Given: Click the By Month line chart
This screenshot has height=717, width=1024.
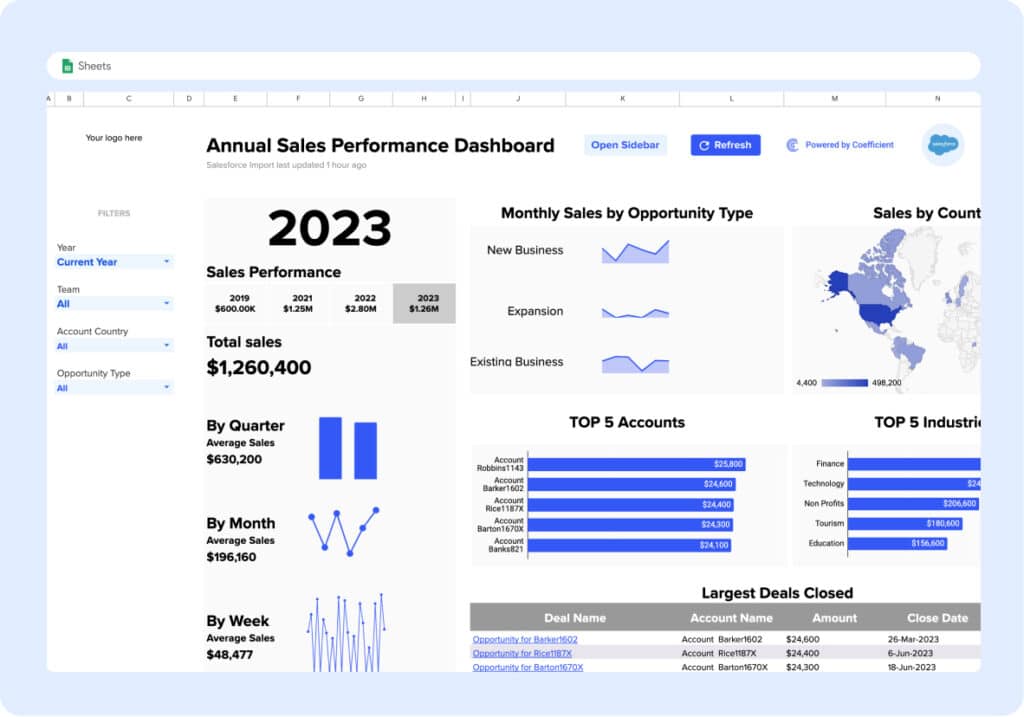Looking at the screenshot, I should point(344,530).
